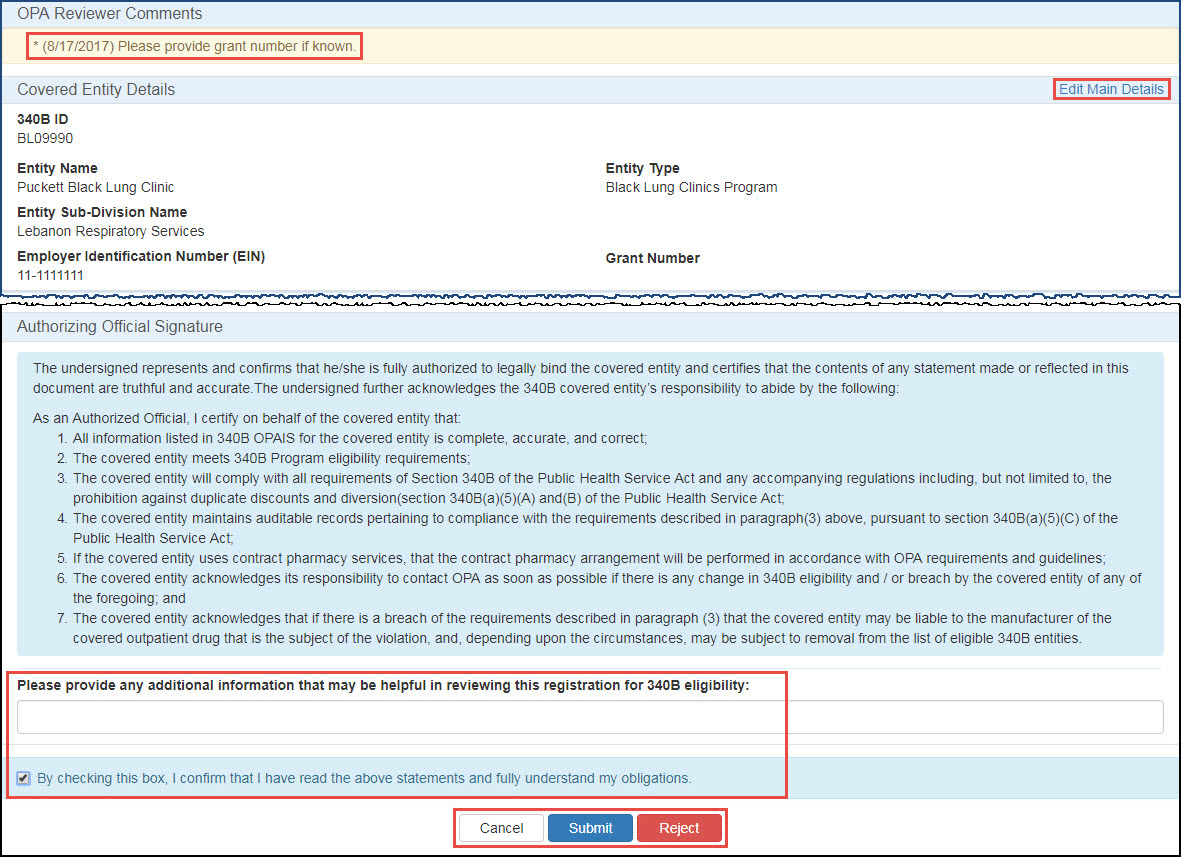Click the 'Please provide any additional information' label
The height and width of the screenshot is (857, 1181).
point(383,685)
